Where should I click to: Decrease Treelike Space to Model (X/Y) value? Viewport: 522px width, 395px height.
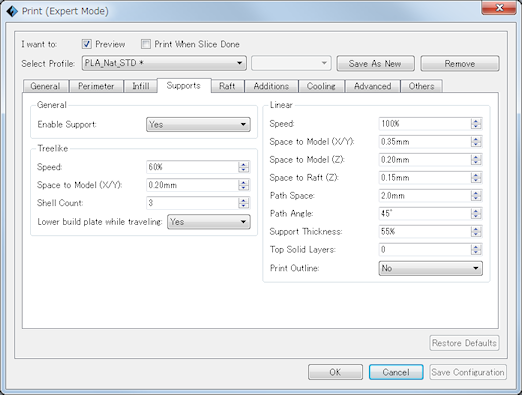tap(244, 188)
